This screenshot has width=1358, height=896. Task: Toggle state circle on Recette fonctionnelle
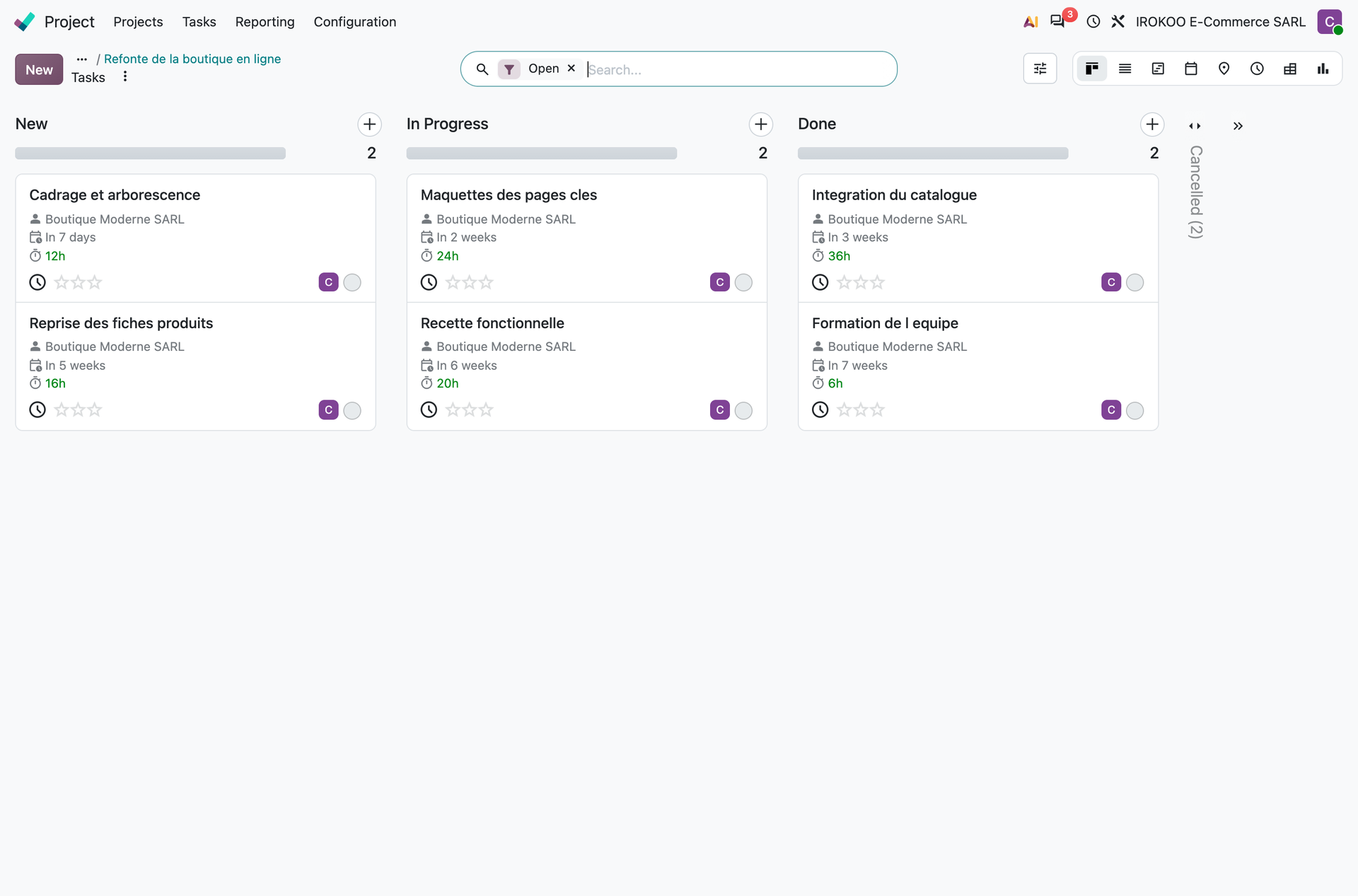coord(743,411)
